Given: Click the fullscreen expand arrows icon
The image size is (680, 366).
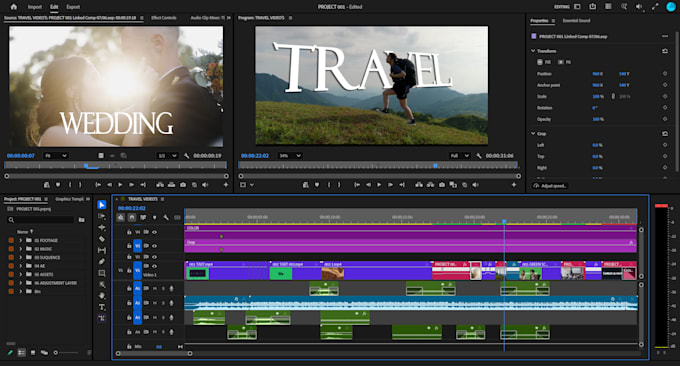Looking at the screenshot, I should [x=655, y=7].
